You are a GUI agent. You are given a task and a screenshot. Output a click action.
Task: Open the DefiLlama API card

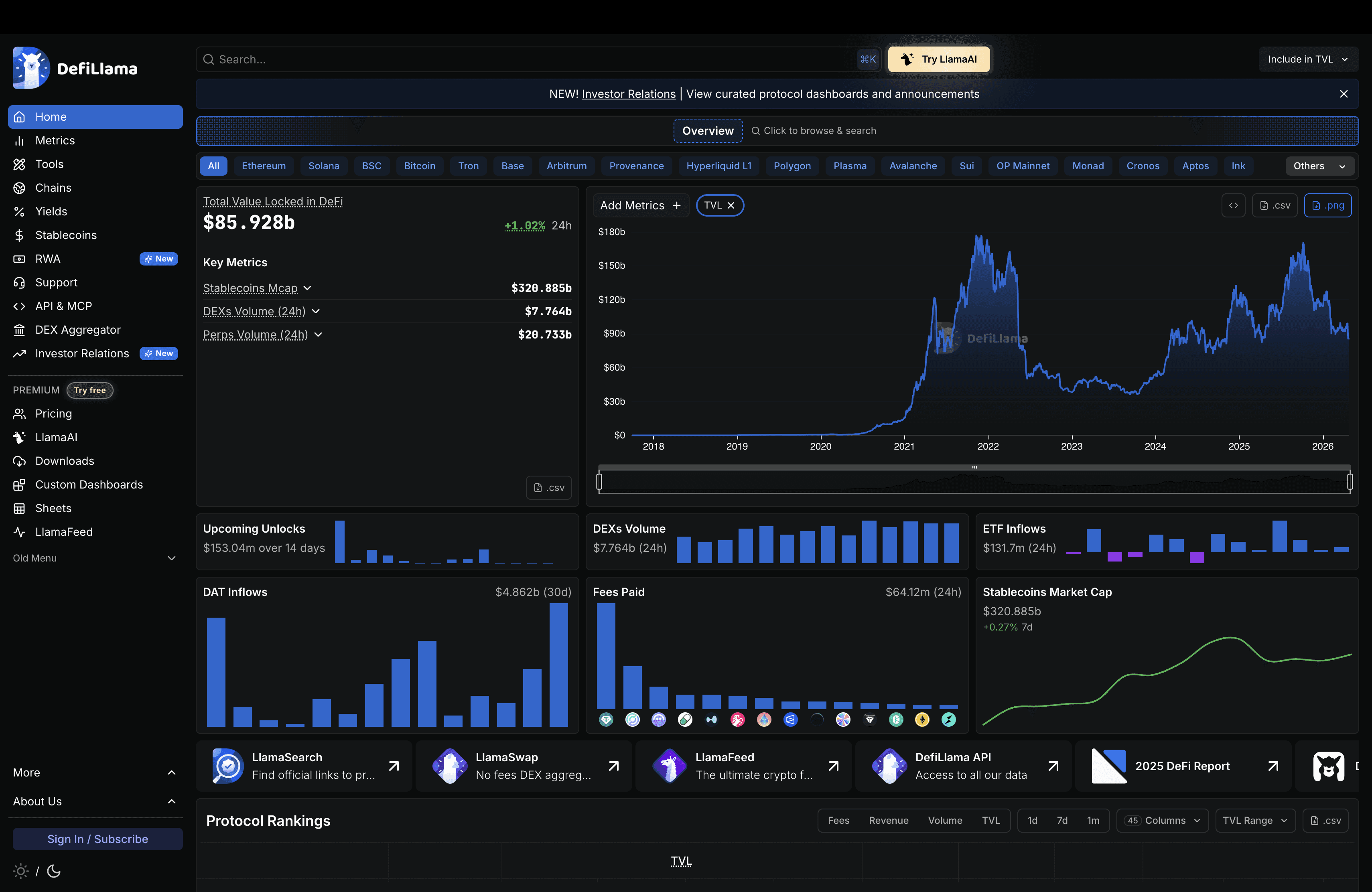963,766
